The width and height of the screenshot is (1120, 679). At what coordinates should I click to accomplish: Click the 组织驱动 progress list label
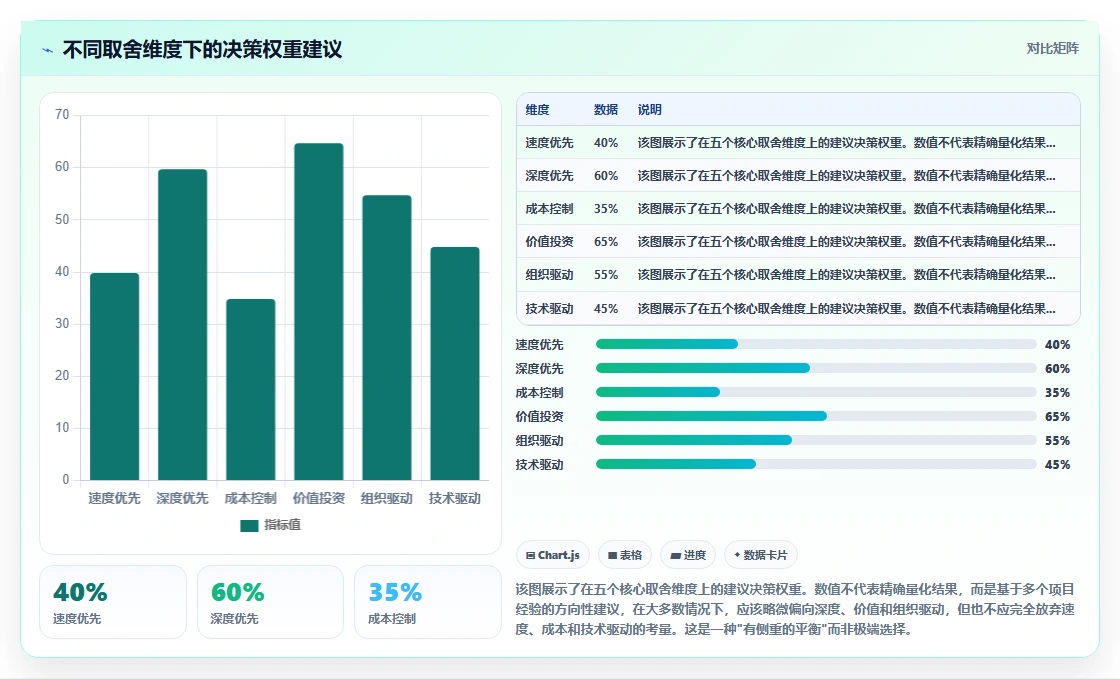539,441
